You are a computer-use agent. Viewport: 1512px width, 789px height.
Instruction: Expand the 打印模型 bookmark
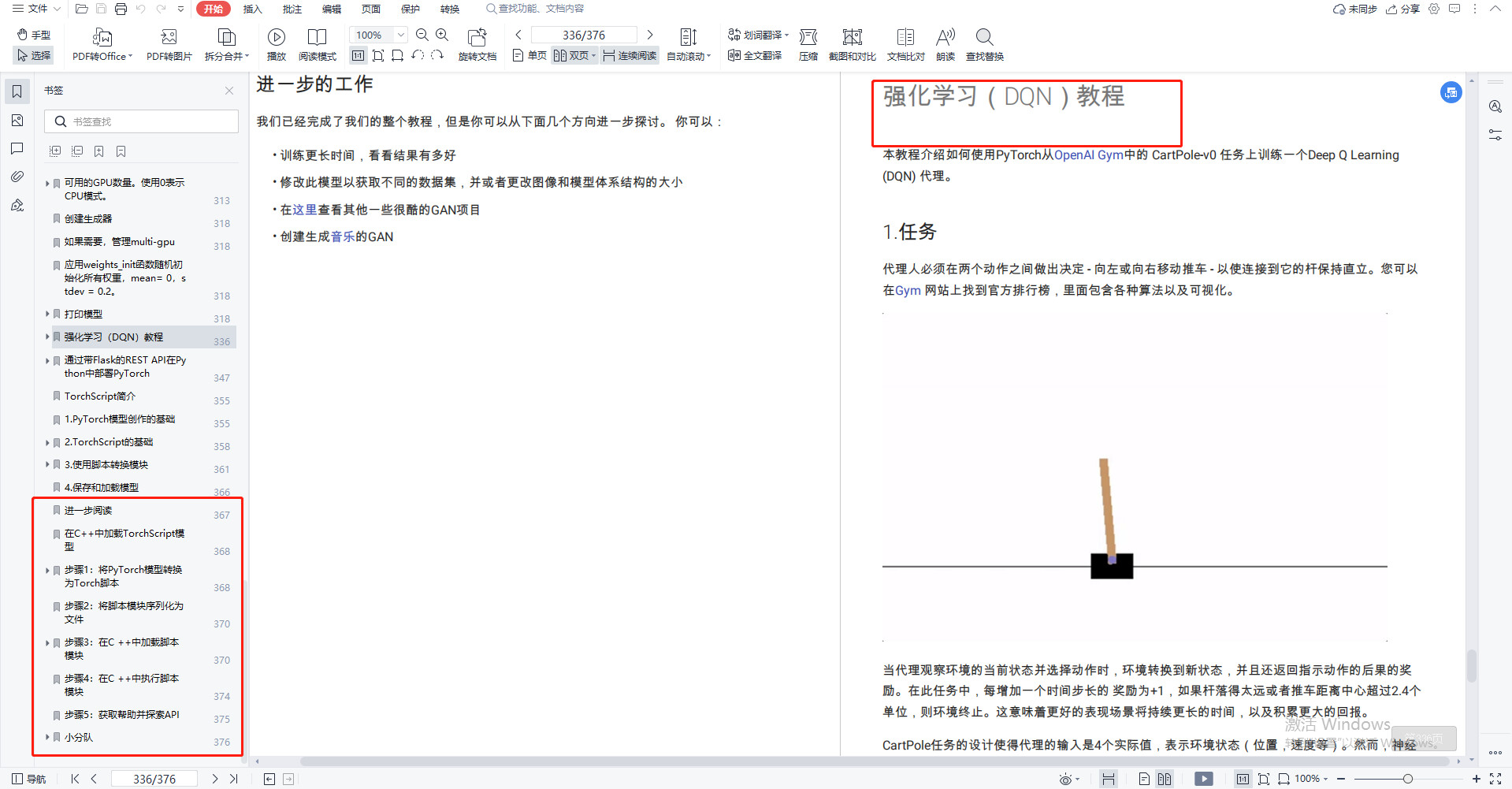[x=47, y=314]
